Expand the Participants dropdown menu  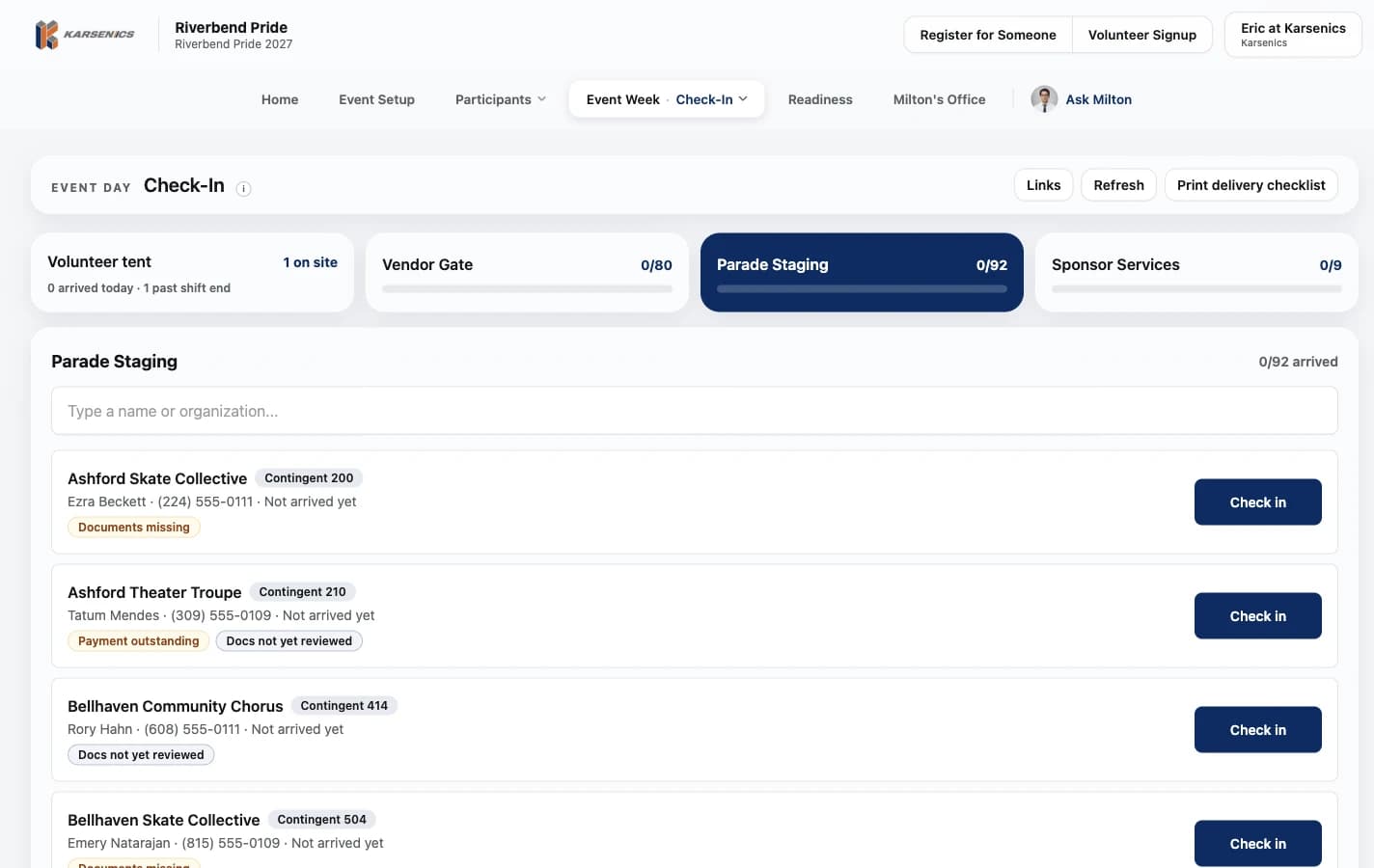(x=501, y=99)
